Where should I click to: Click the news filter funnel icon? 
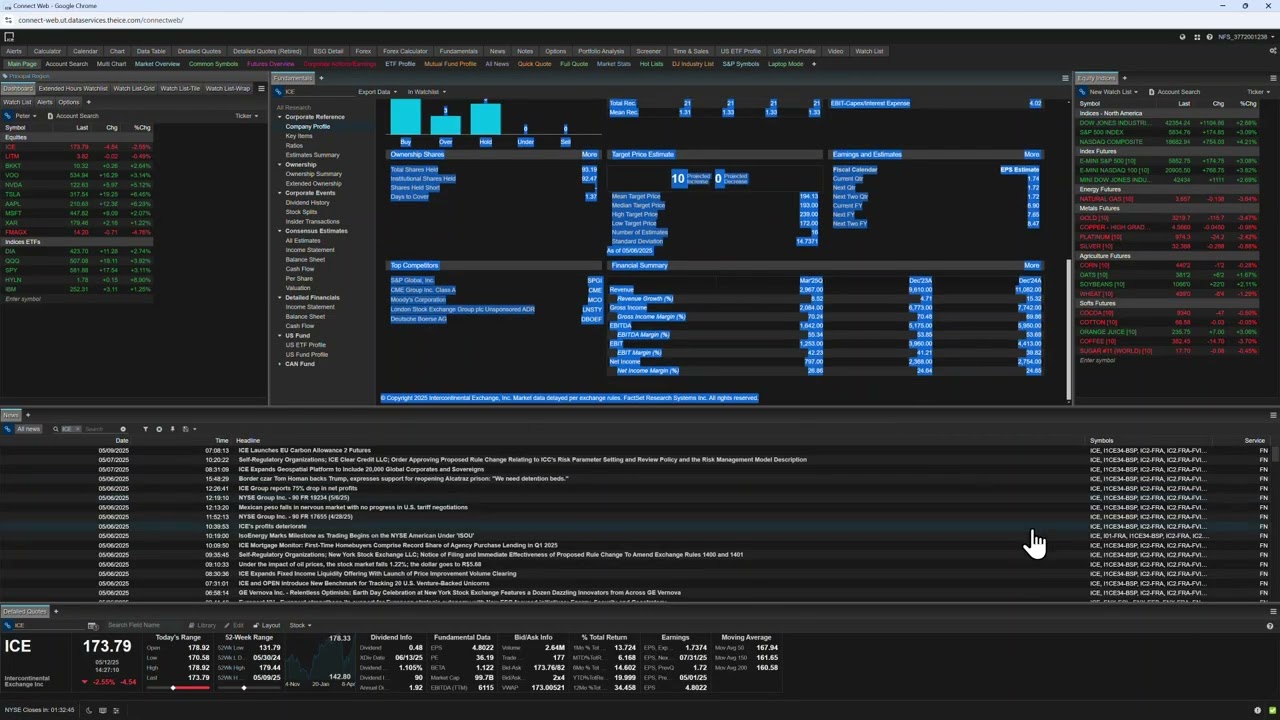click(x=145, y=429)
